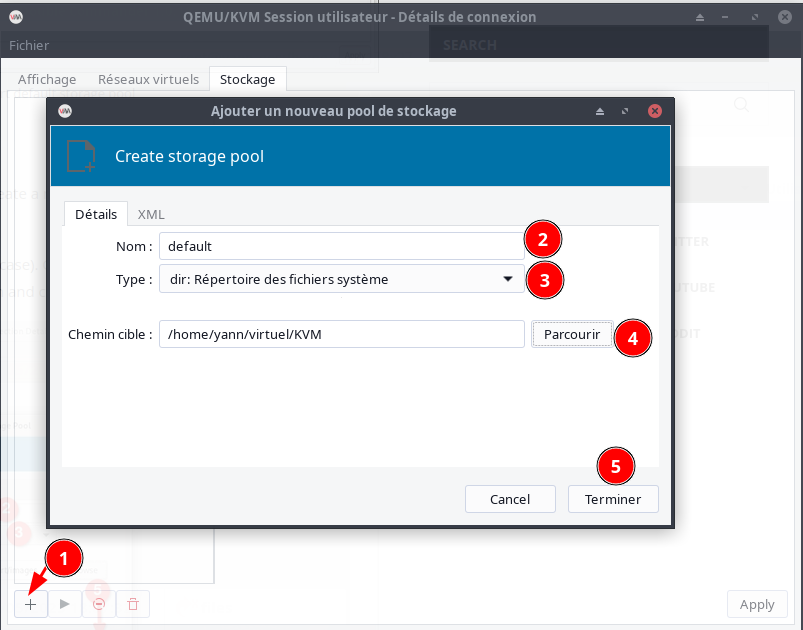The image size is (803, 630).
Task: Select the Détails tab
Action: coord(96,214)
